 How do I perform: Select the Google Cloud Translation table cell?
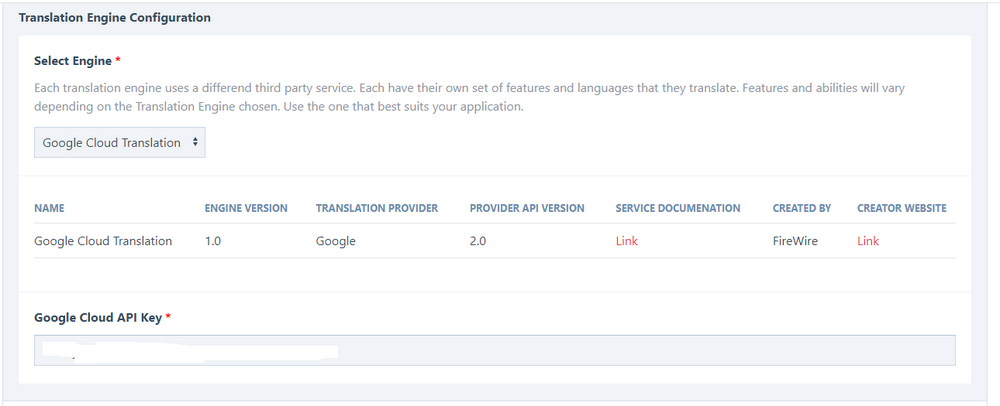coord(103,241)
